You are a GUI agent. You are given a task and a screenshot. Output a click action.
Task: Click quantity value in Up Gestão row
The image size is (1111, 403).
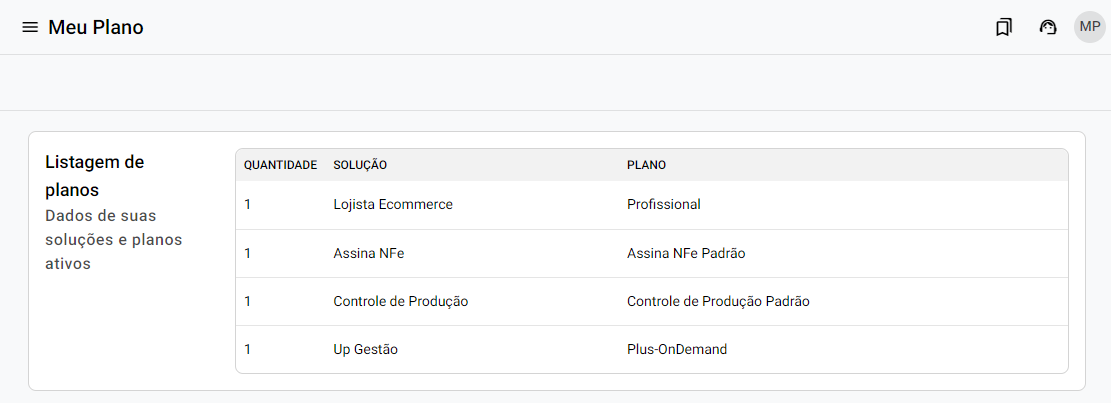(x=248, y=350)
